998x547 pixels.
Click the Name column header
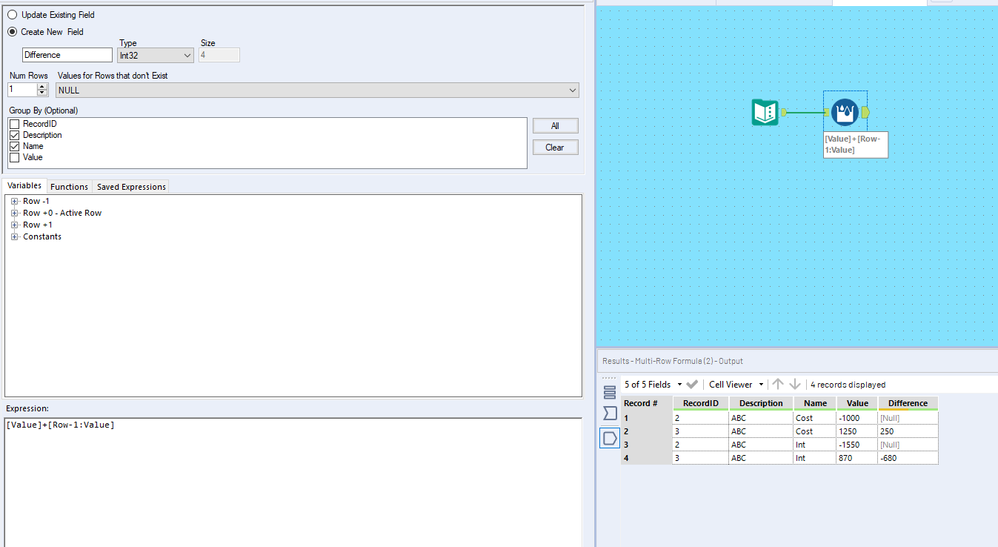815,403
